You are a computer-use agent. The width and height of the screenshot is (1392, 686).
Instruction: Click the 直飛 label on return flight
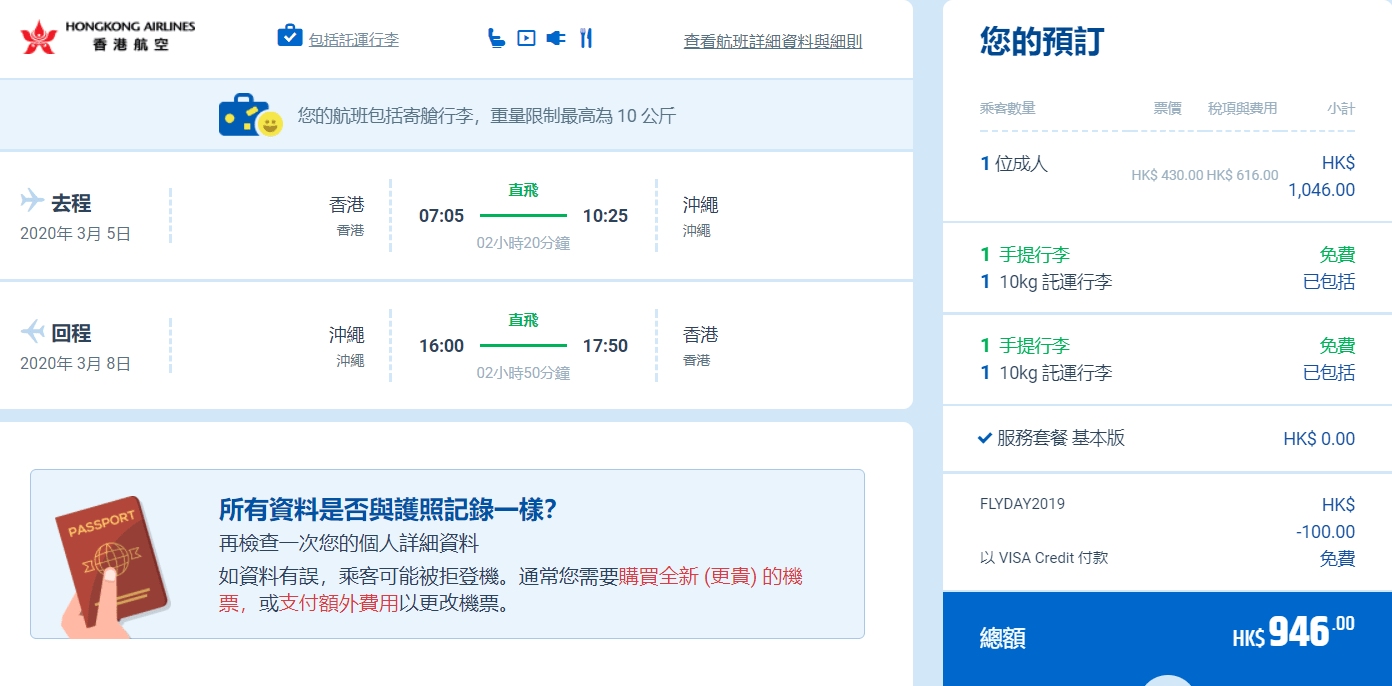coord(523,320)
